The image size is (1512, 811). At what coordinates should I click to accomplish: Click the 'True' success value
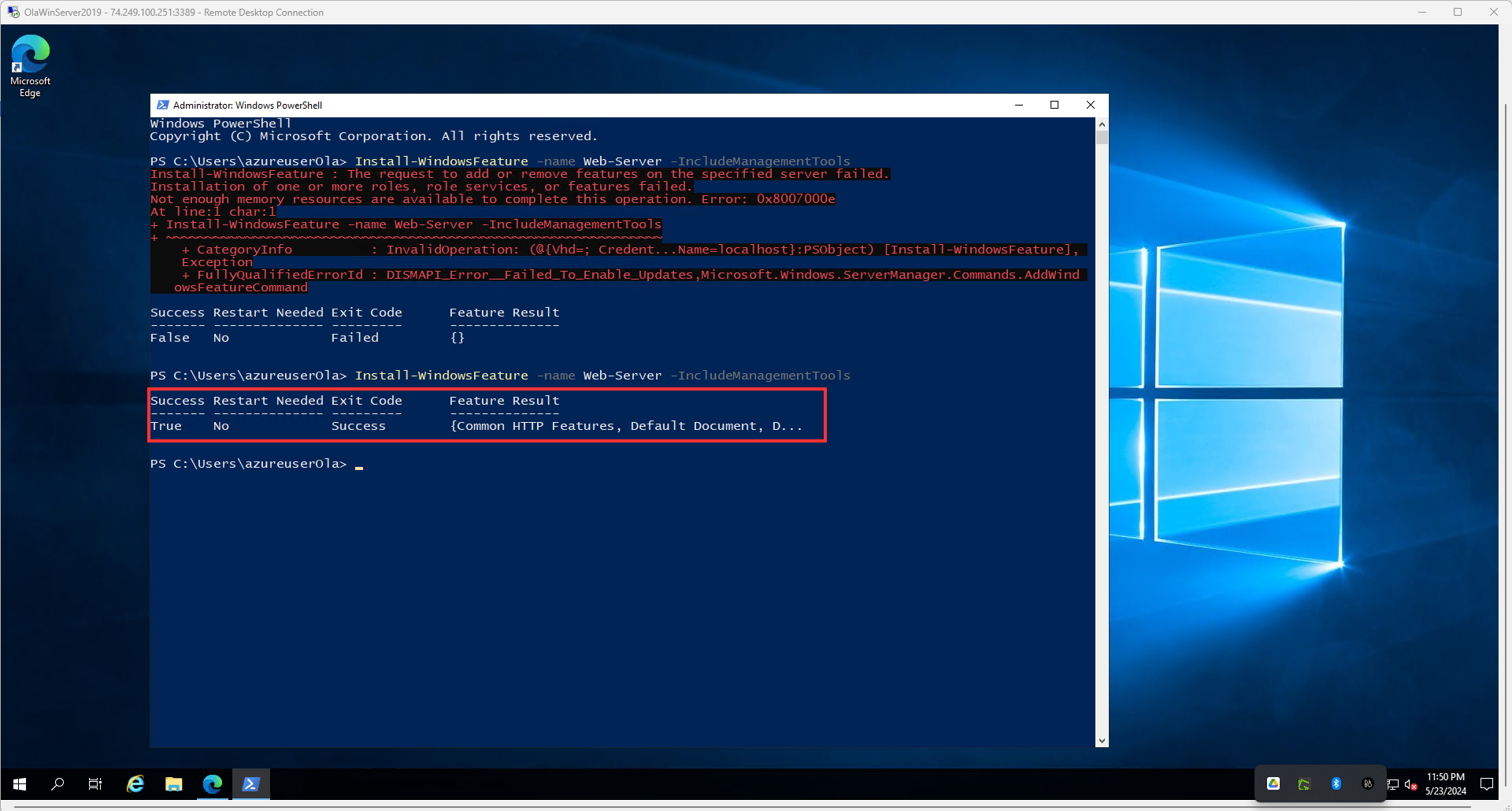click(x=166, y=426)
